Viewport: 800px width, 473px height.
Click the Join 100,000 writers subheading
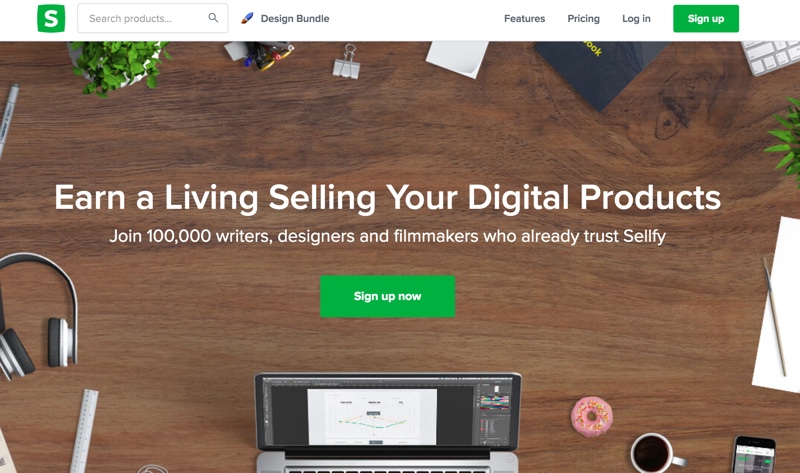pyautogui.click(x=387, y=236)
